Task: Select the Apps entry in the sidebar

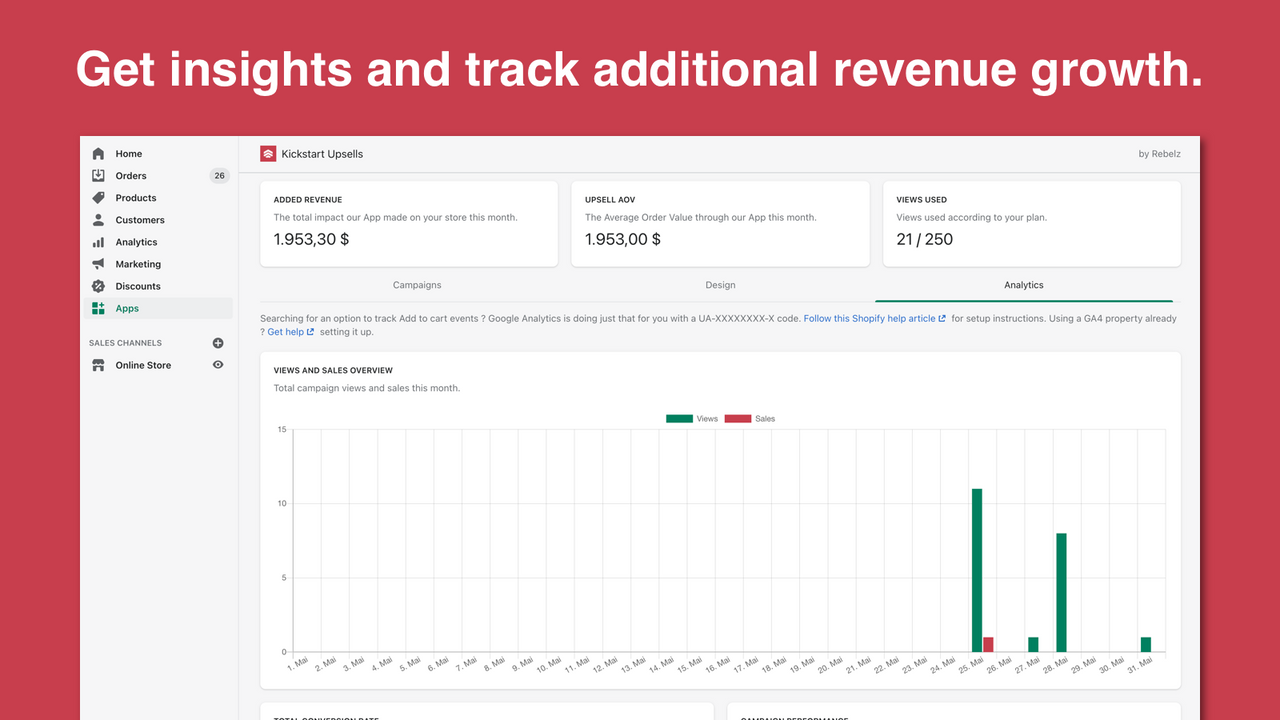Action: click(127, 307)
